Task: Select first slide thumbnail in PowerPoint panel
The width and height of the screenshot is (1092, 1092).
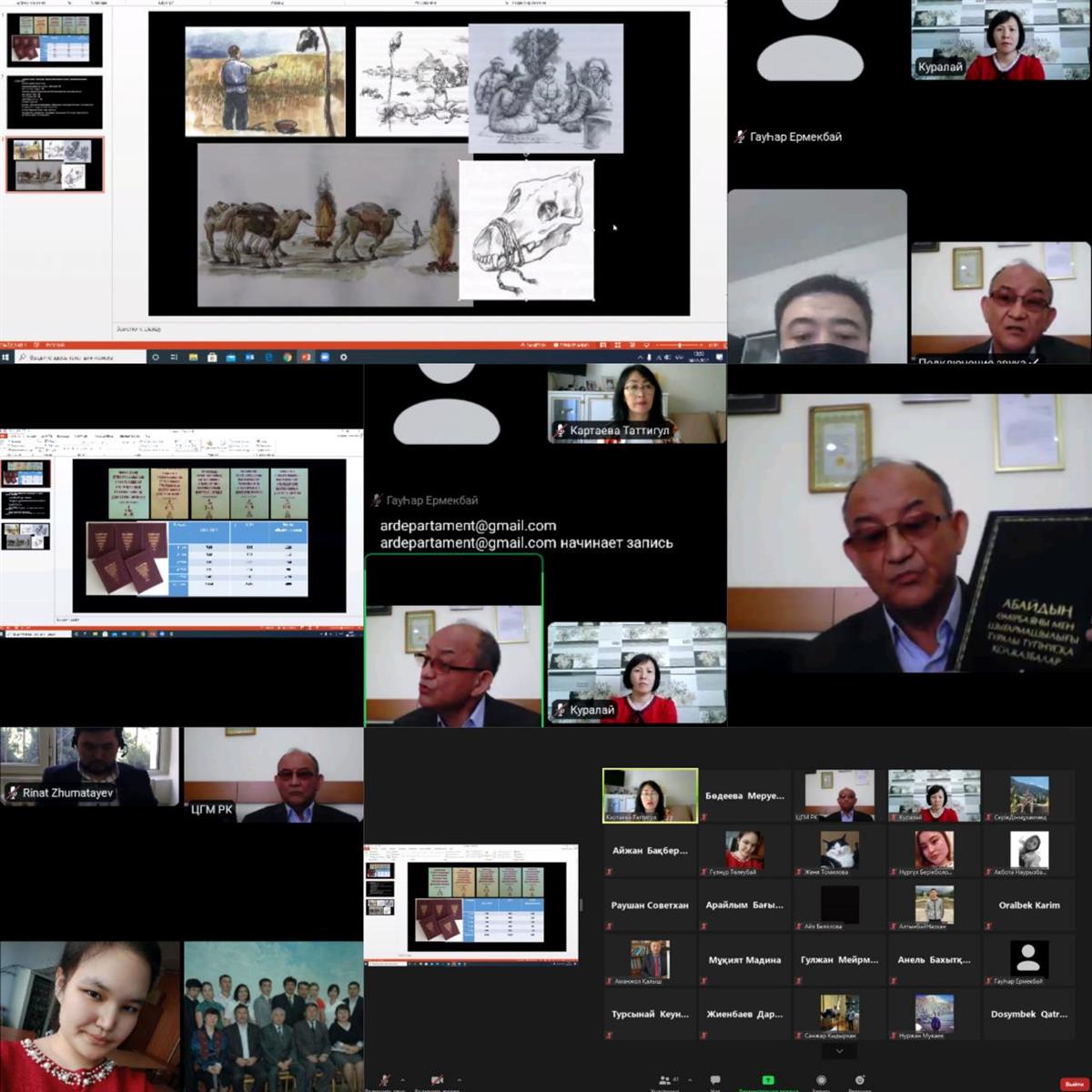Action: pyautogui.click(x=55, y=39)
